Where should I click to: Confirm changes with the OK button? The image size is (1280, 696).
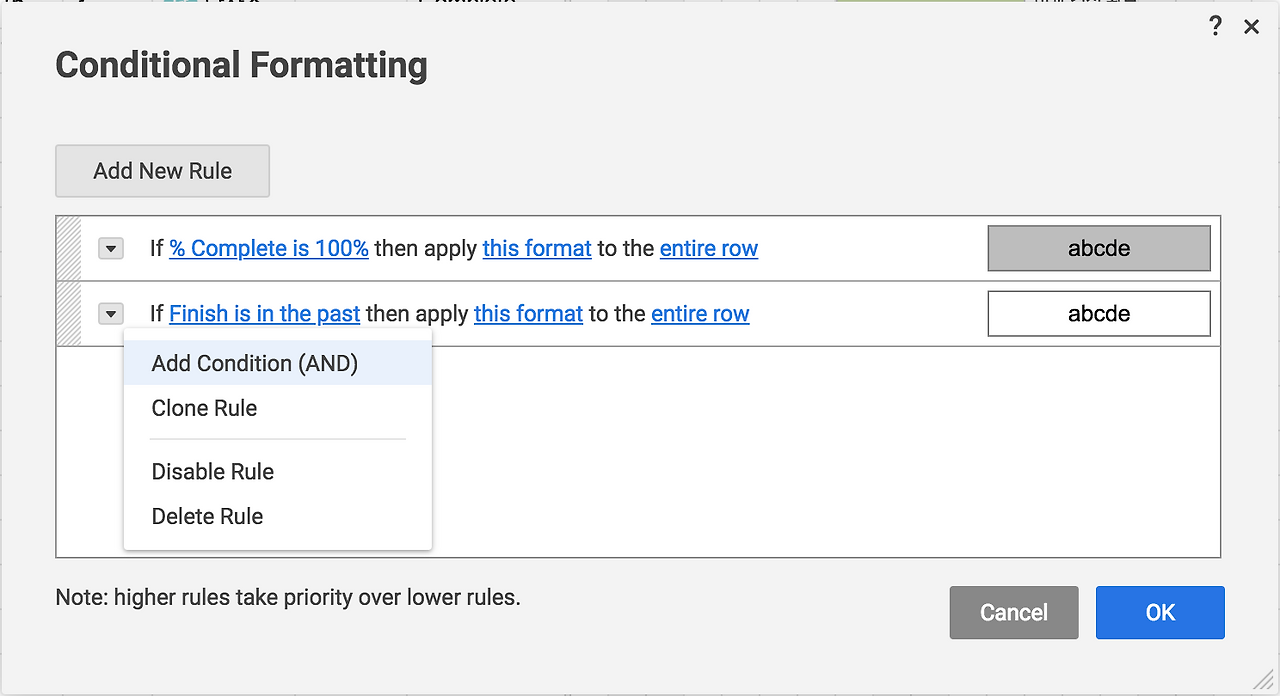[x=1160, y=612]
